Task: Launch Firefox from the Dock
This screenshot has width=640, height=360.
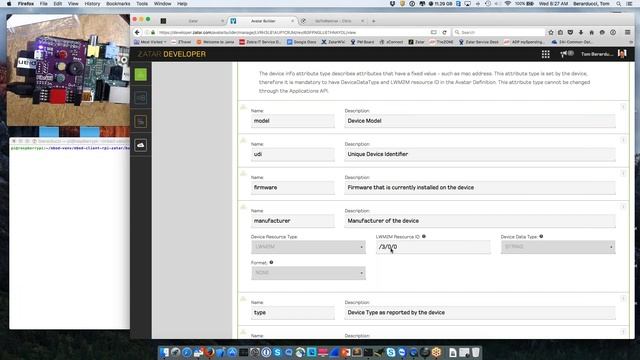Action: (209, 352)
